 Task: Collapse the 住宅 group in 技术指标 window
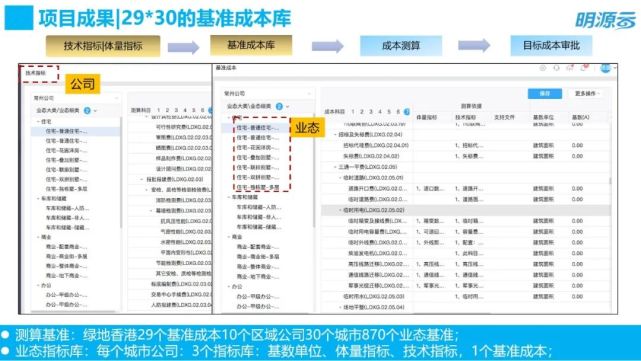pos(38,122)
